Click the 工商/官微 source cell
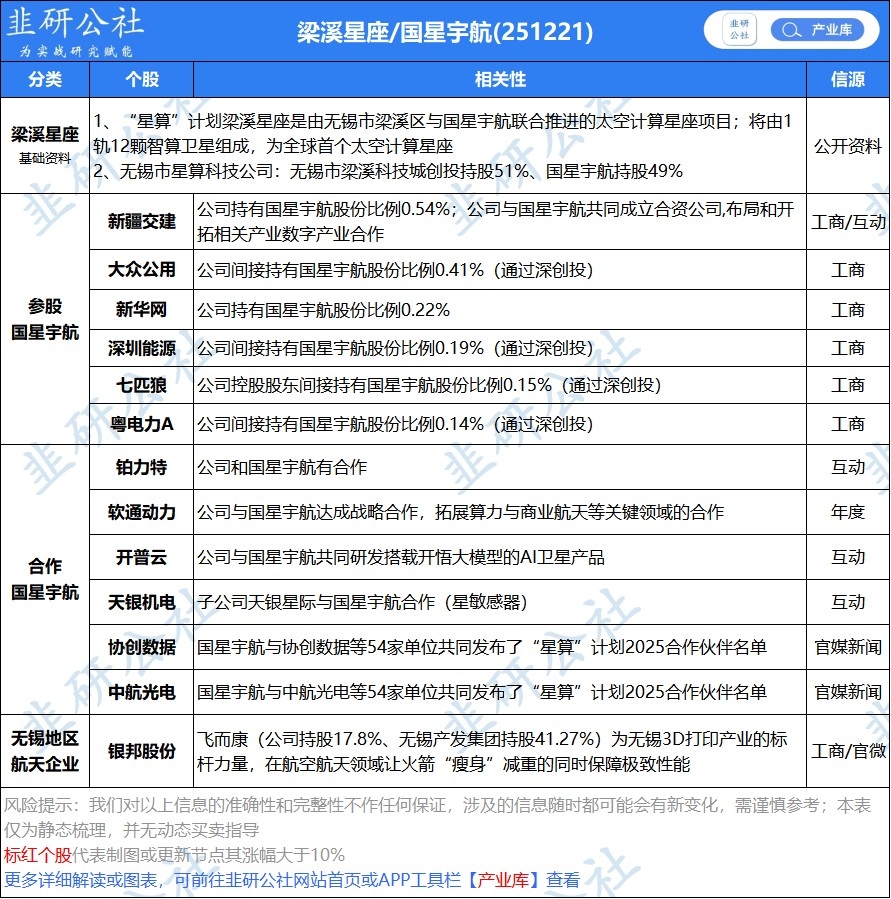 (847, 751)
